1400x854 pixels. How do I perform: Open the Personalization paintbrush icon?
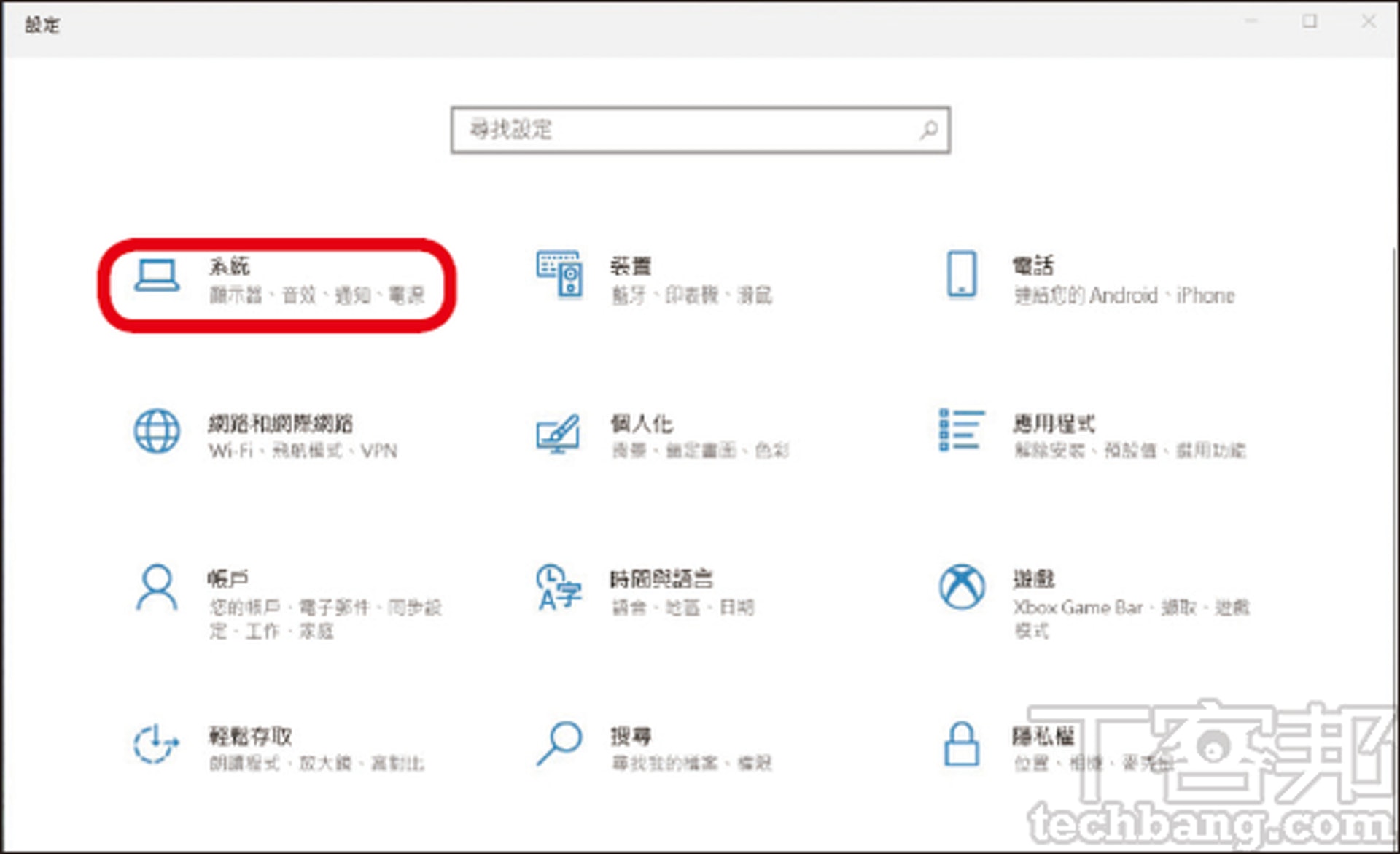tap(559, 434)
